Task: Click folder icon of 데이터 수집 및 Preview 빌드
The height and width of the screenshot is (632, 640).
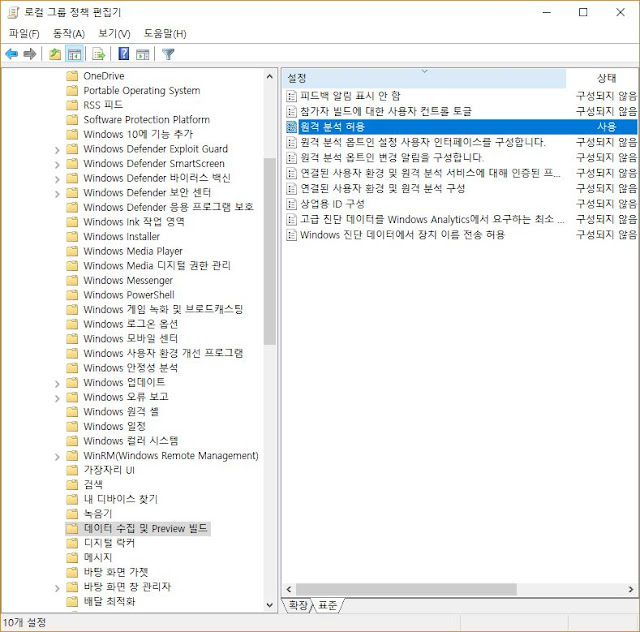Action: point(72,529)
